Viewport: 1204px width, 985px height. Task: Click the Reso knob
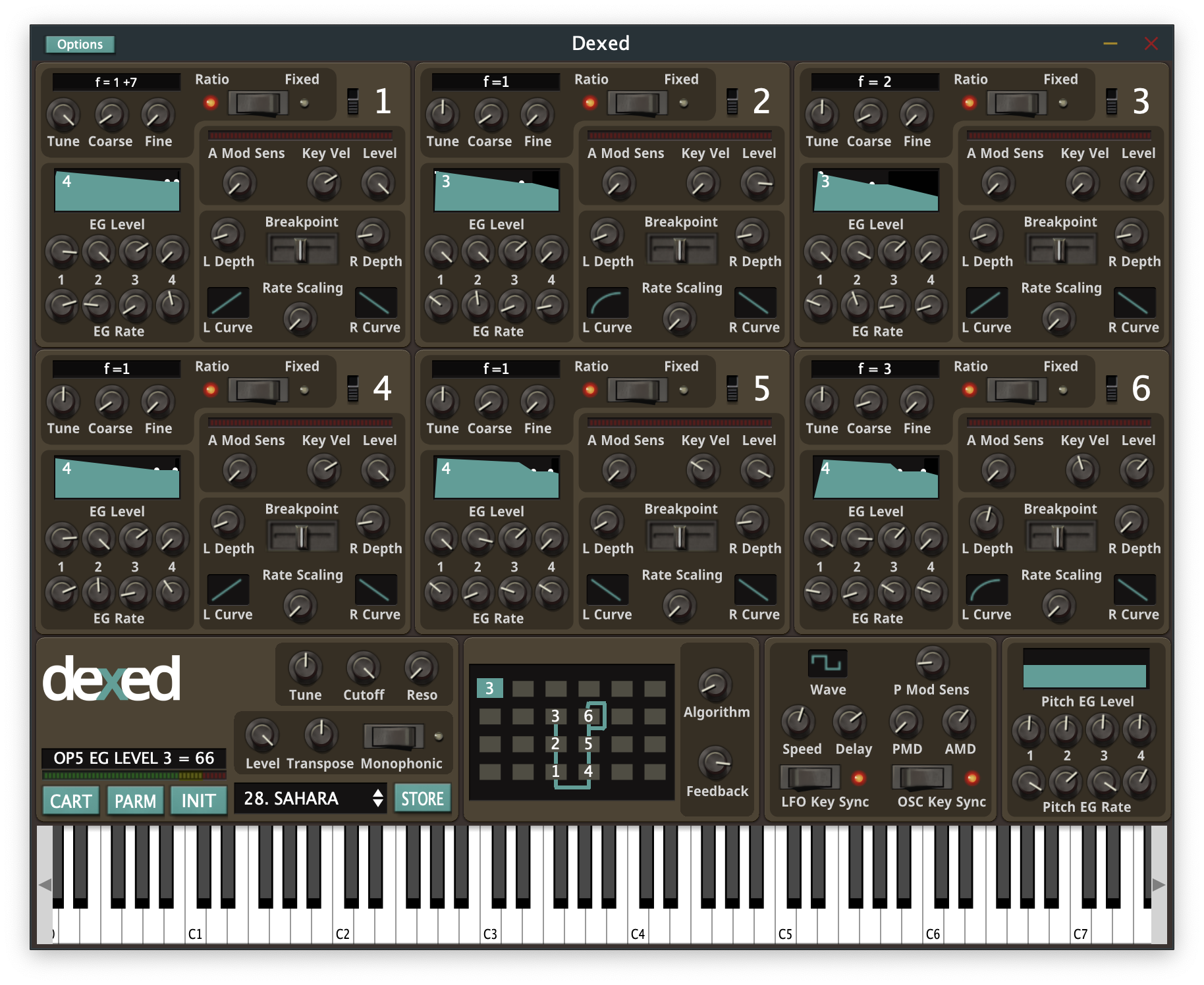pos(421,668)
